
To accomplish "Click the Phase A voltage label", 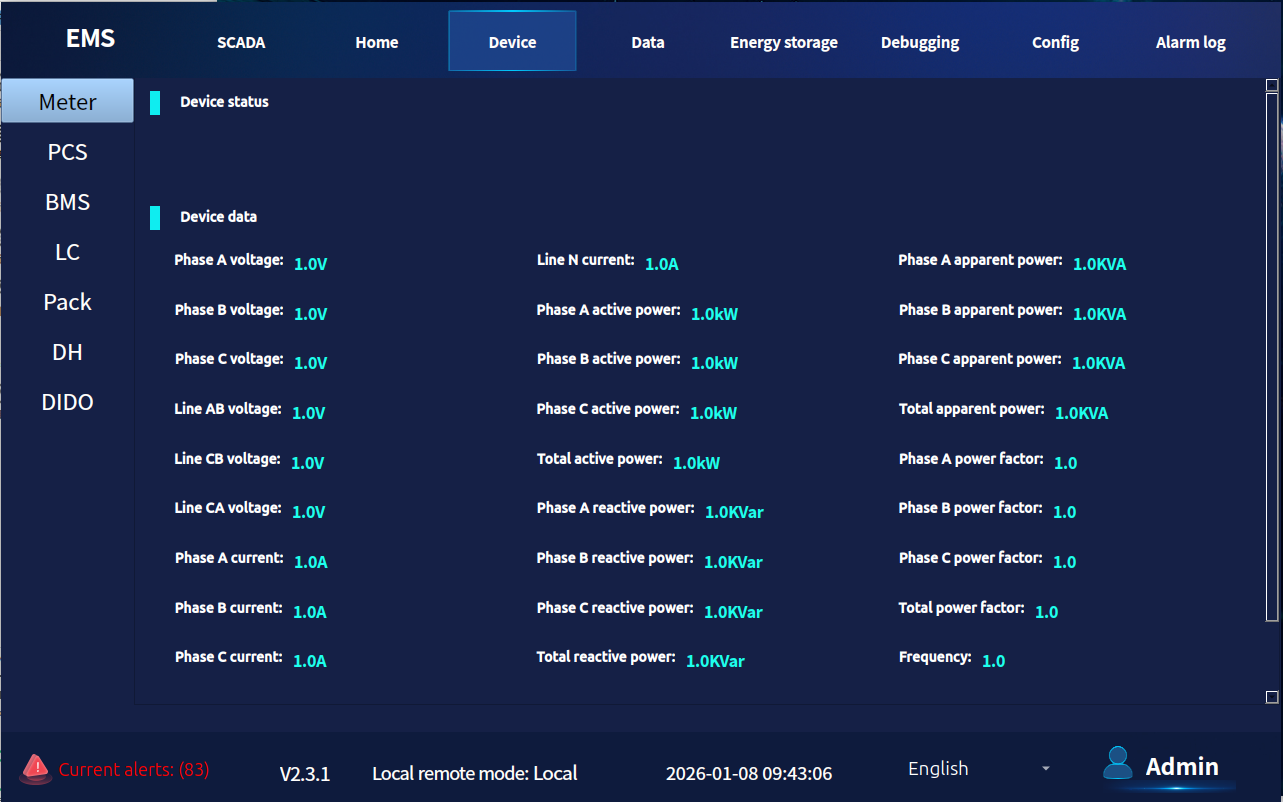I will point(229,260).
